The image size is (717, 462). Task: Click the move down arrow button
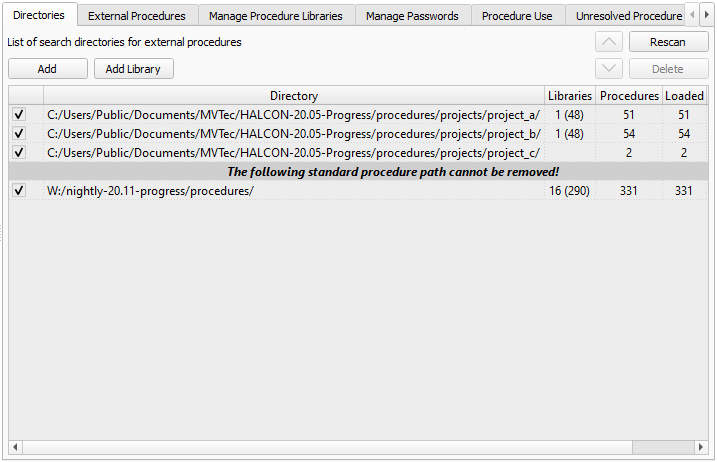click(x=609, y=69)
